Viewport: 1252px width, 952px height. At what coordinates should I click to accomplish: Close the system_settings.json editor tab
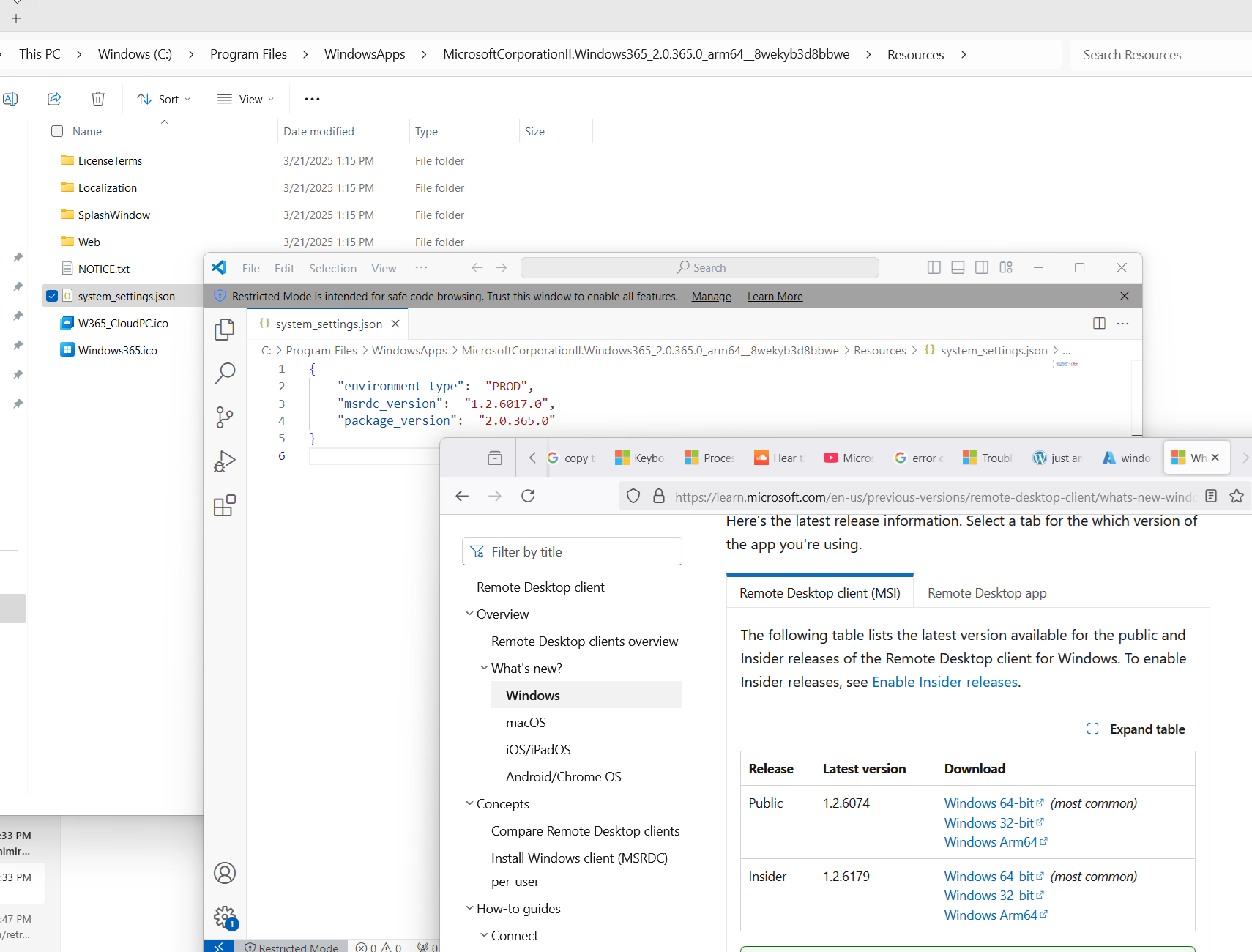395,324
